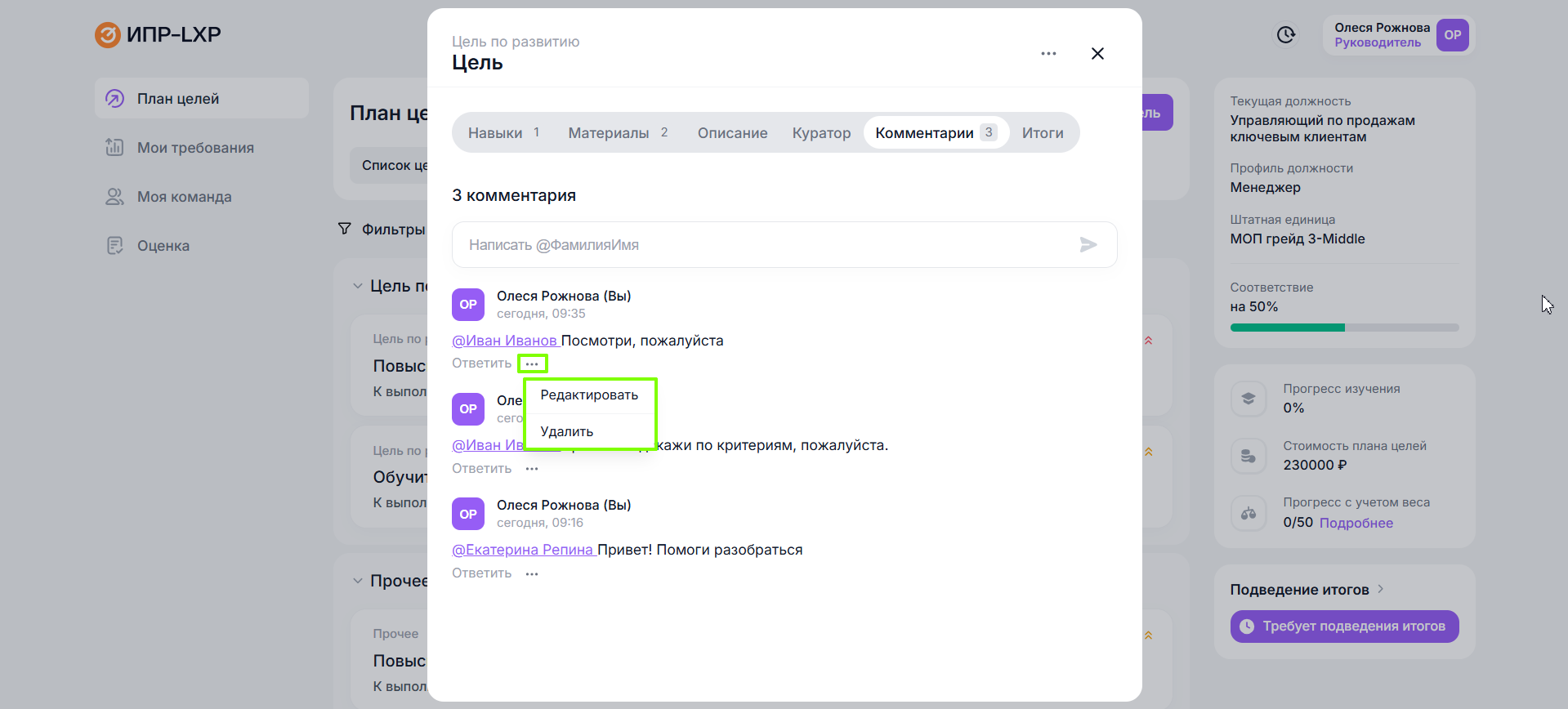Open the Подробнее link for weighted progress
The image size is (1568, 709).
(x=1356, y=523)
